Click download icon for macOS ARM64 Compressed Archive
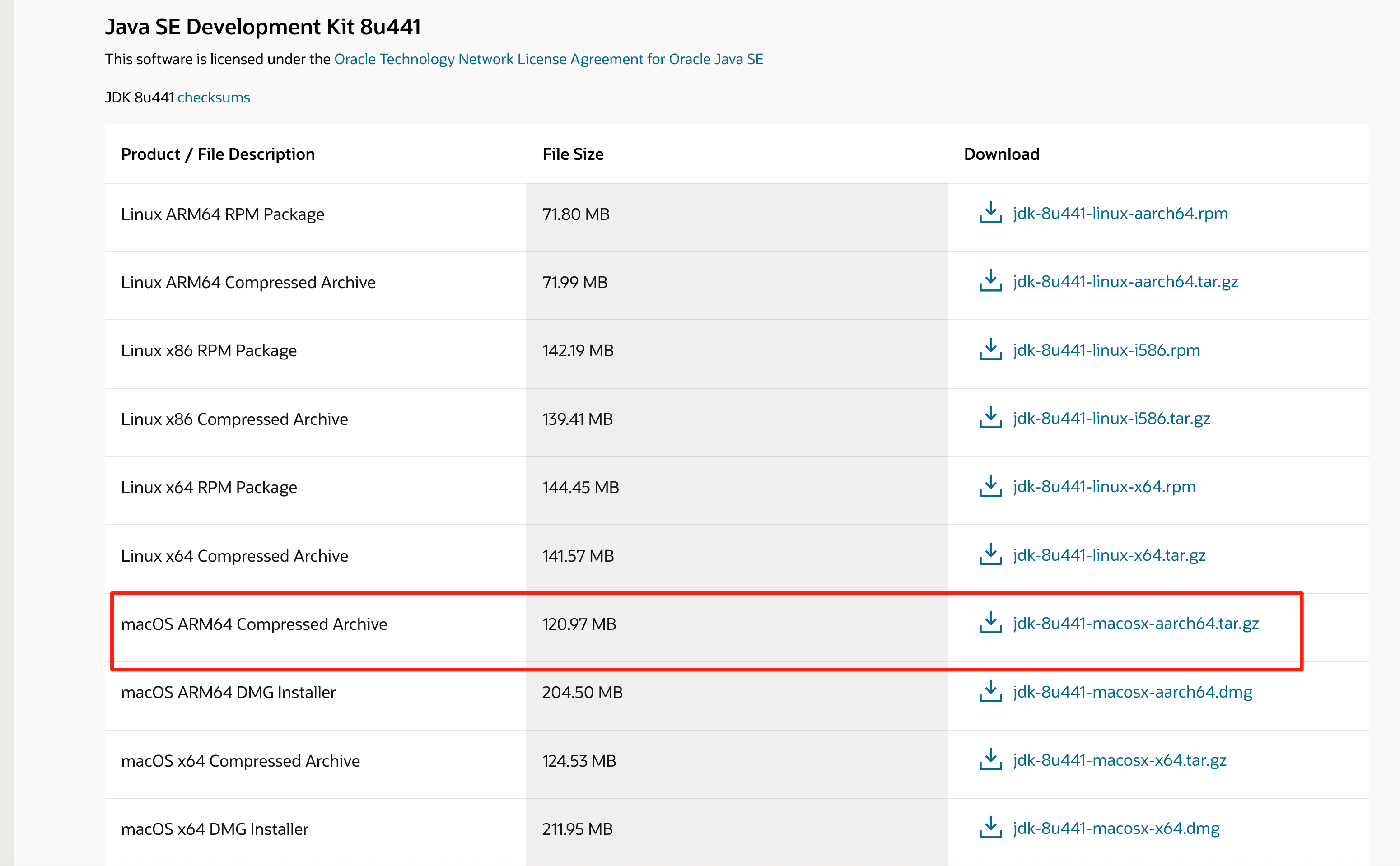The image size is (1400, 866). click(x=990, y=623)
